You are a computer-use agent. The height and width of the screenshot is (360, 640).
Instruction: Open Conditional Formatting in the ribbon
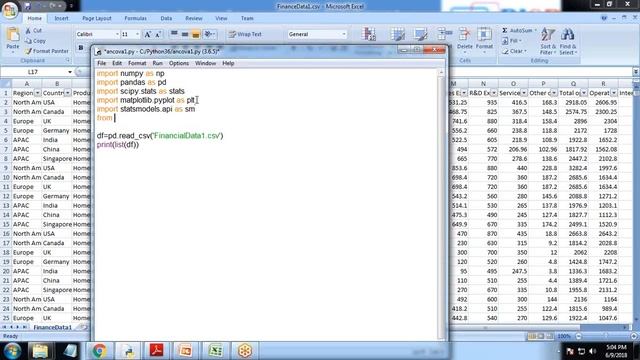[369, 35]
